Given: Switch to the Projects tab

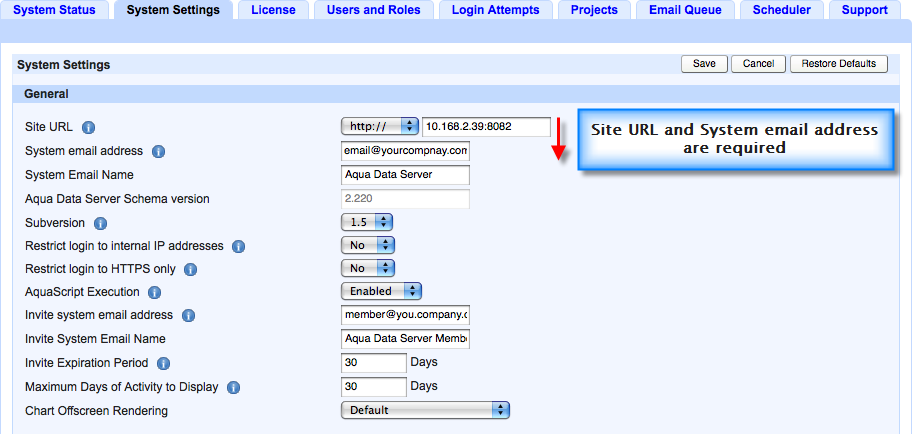Looking at the screenshot, I should (x=594, y=10).
